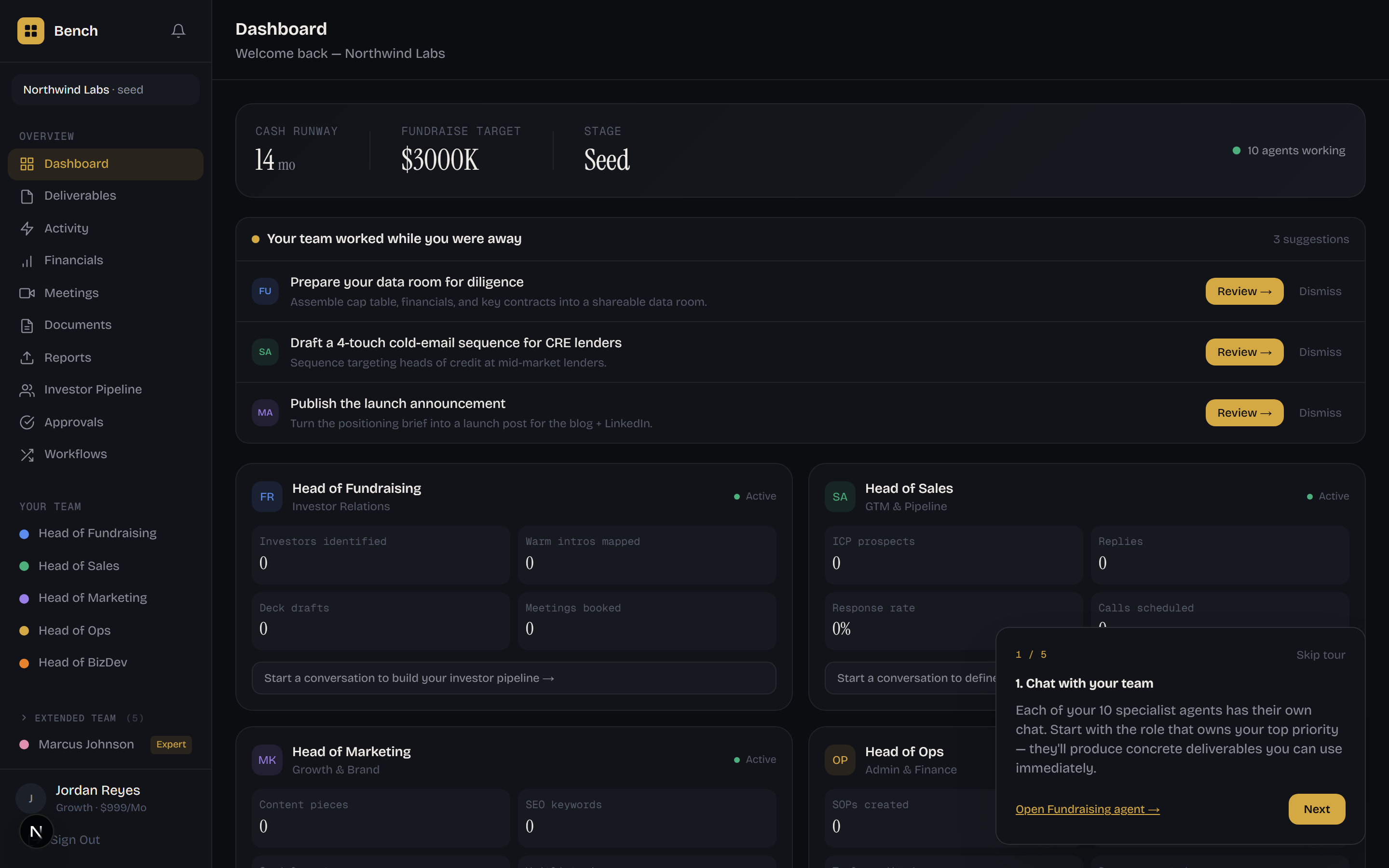
Task: Click the ICP prospects metric tile
Action: [x=953, y=555]
